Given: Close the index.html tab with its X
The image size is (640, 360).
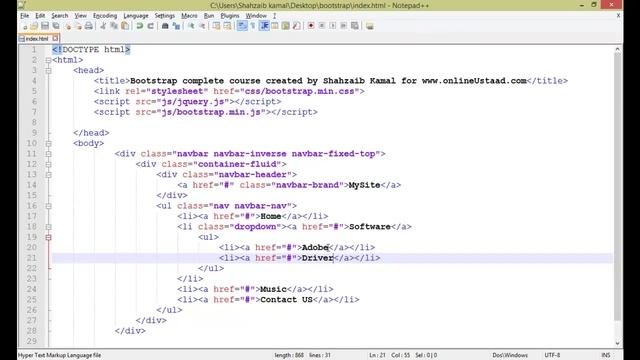Looking at the screenshot, I should click(x=56, y=38).
